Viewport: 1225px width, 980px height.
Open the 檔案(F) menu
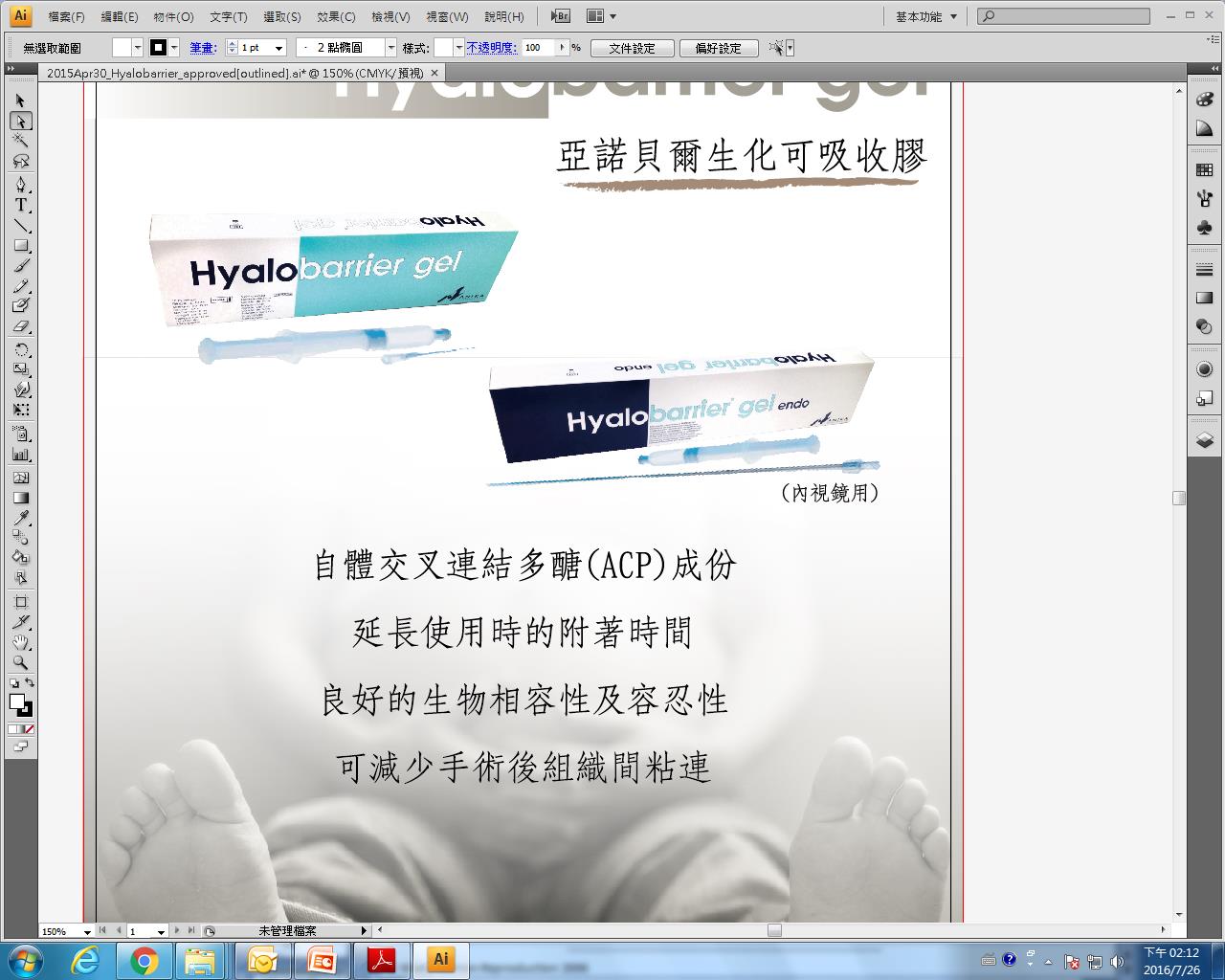click(66, 16)
